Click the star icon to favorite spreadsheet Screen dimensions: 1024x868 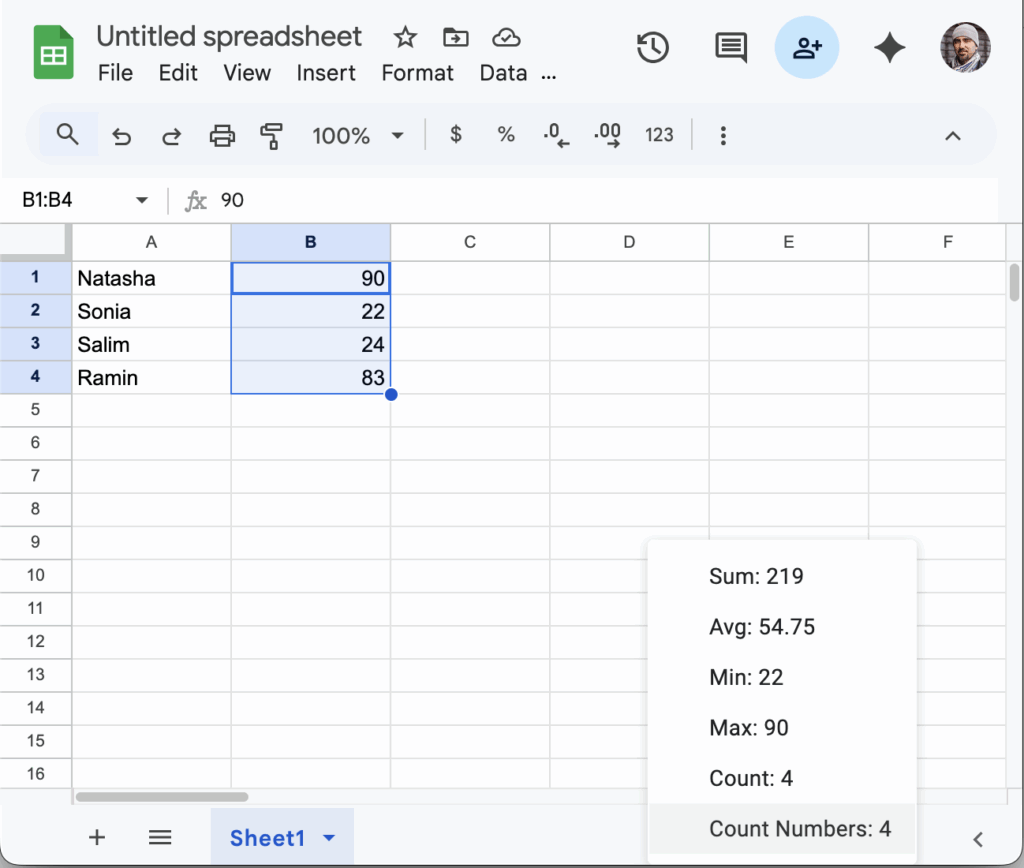tap(405, 38)
